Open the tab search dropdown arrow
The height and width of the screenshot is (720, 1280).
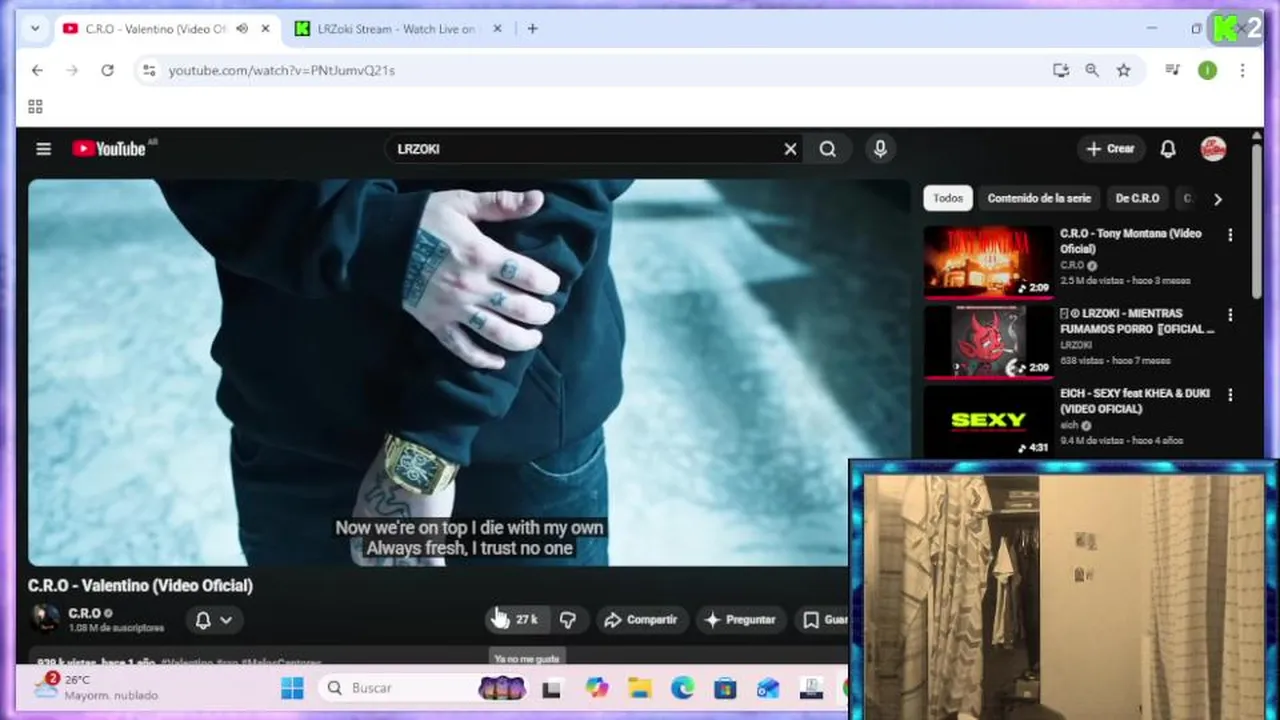point(35,29)
